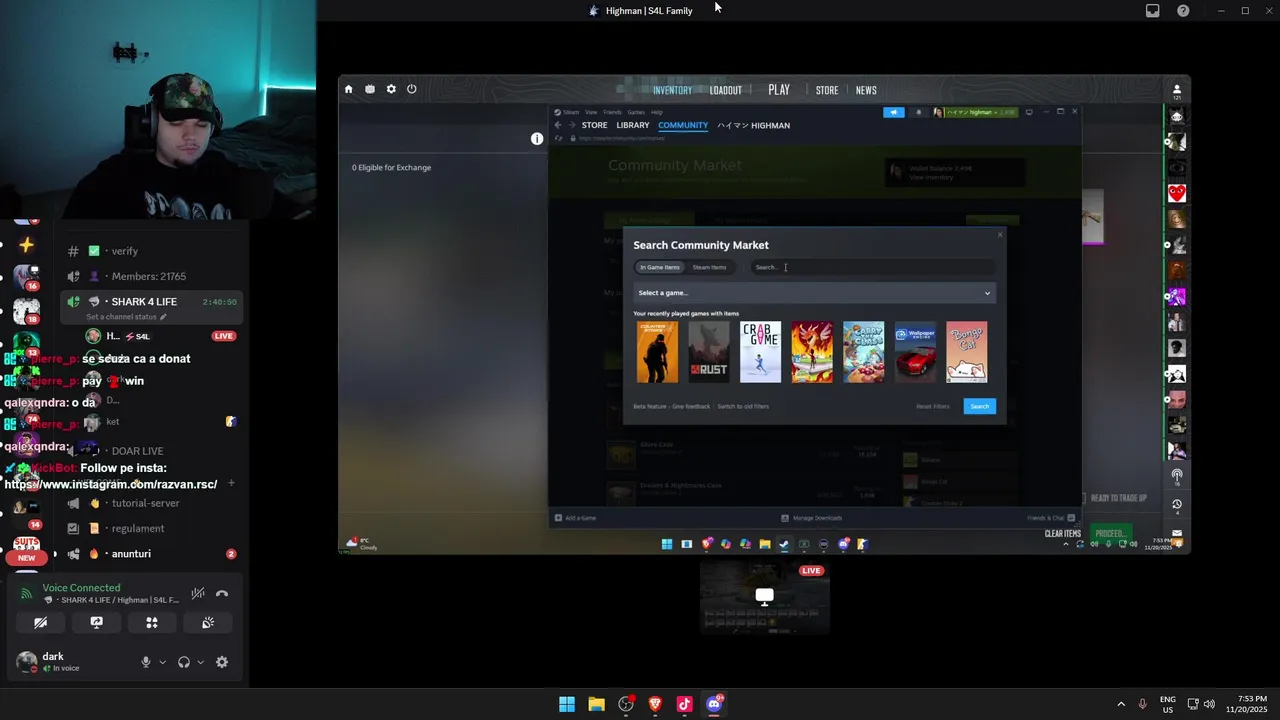1280x720 pixels.
Task: Show hidden system tray icons
Action: pos(1121,704)
